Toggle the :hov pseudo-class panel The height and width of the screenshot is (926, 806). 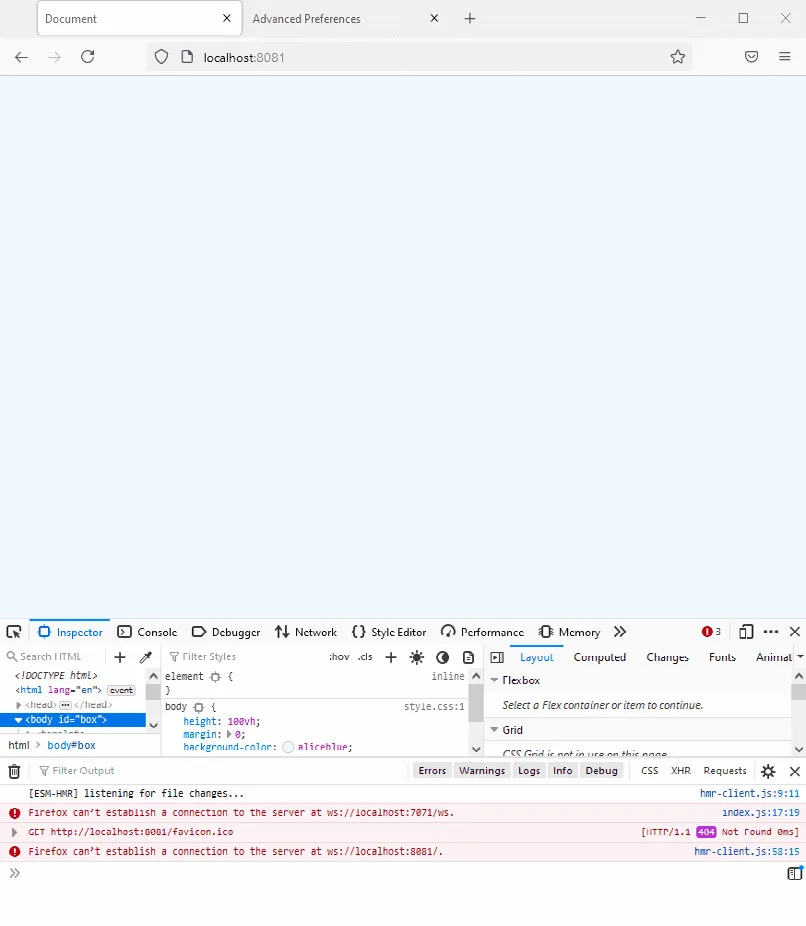coord(339,657)
